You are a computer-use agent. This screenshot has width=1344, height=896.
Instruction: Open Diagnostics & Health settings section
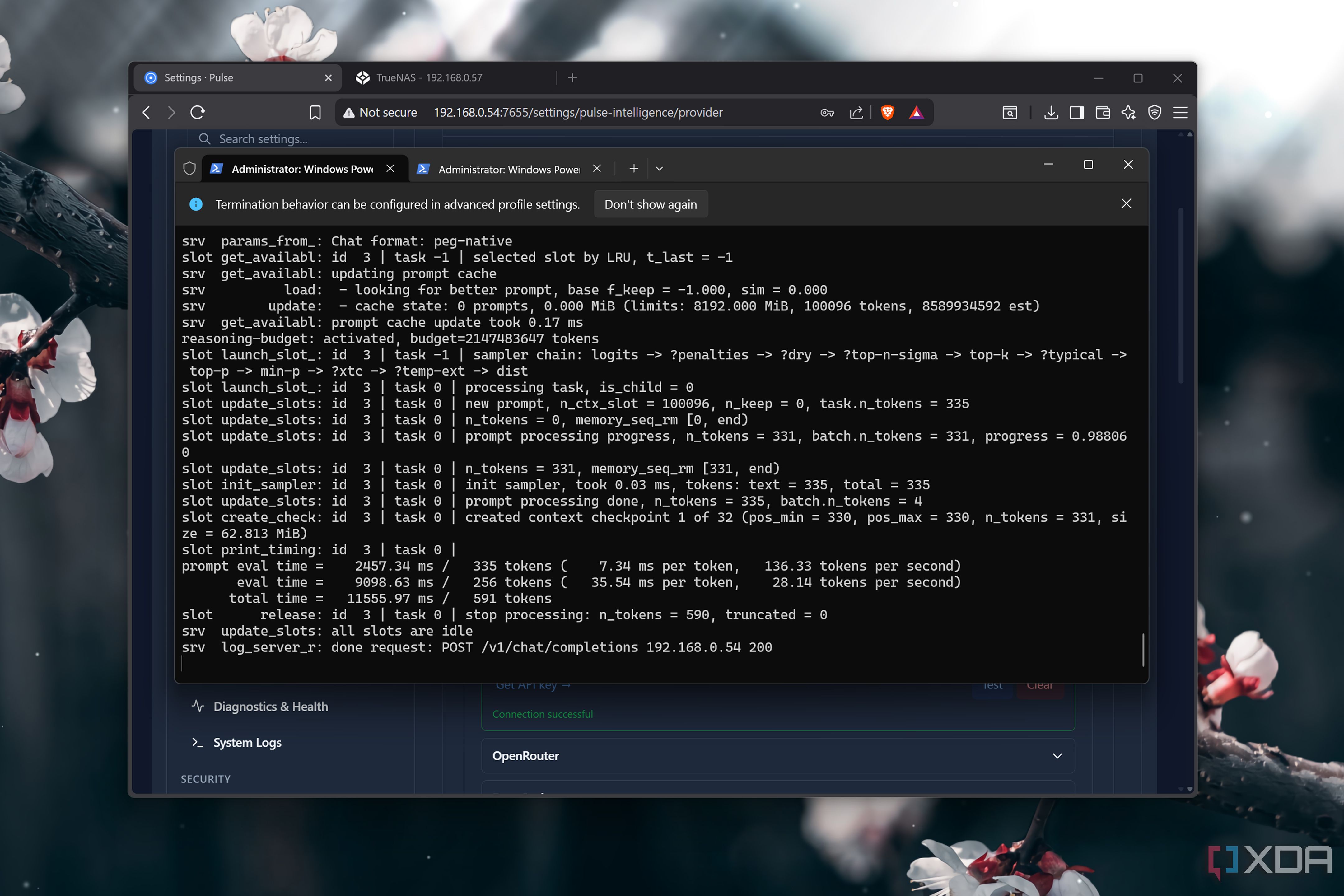(271, 707)
